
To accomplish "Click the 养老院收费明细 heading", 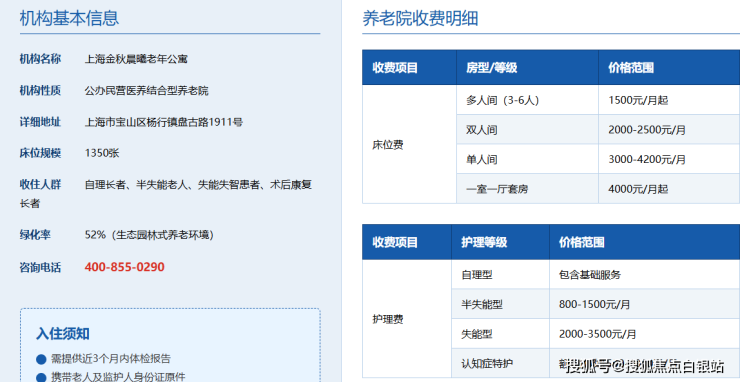I will coord(420,18).
